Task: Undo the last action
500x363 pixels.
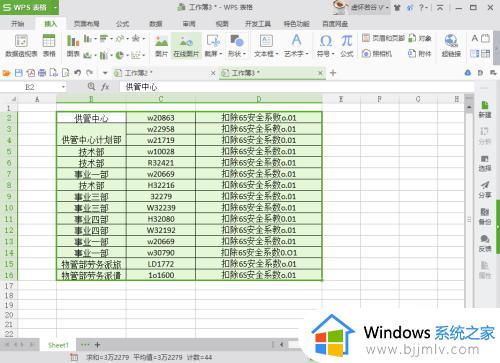Action: [x=78, y=72]
